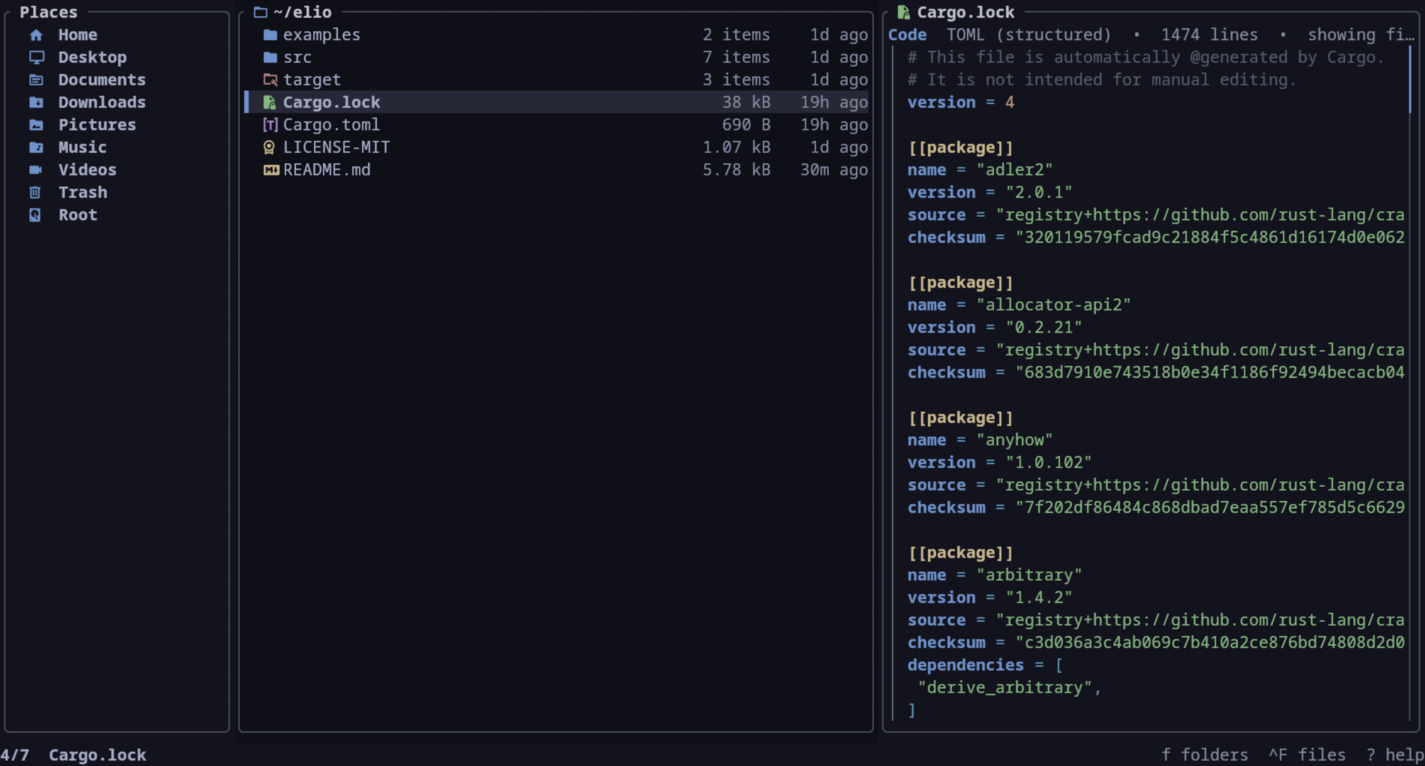The width and height of the screenshot is (1425, 766).
Task: Click the Home house icon in Places
Action: point(37,34)
